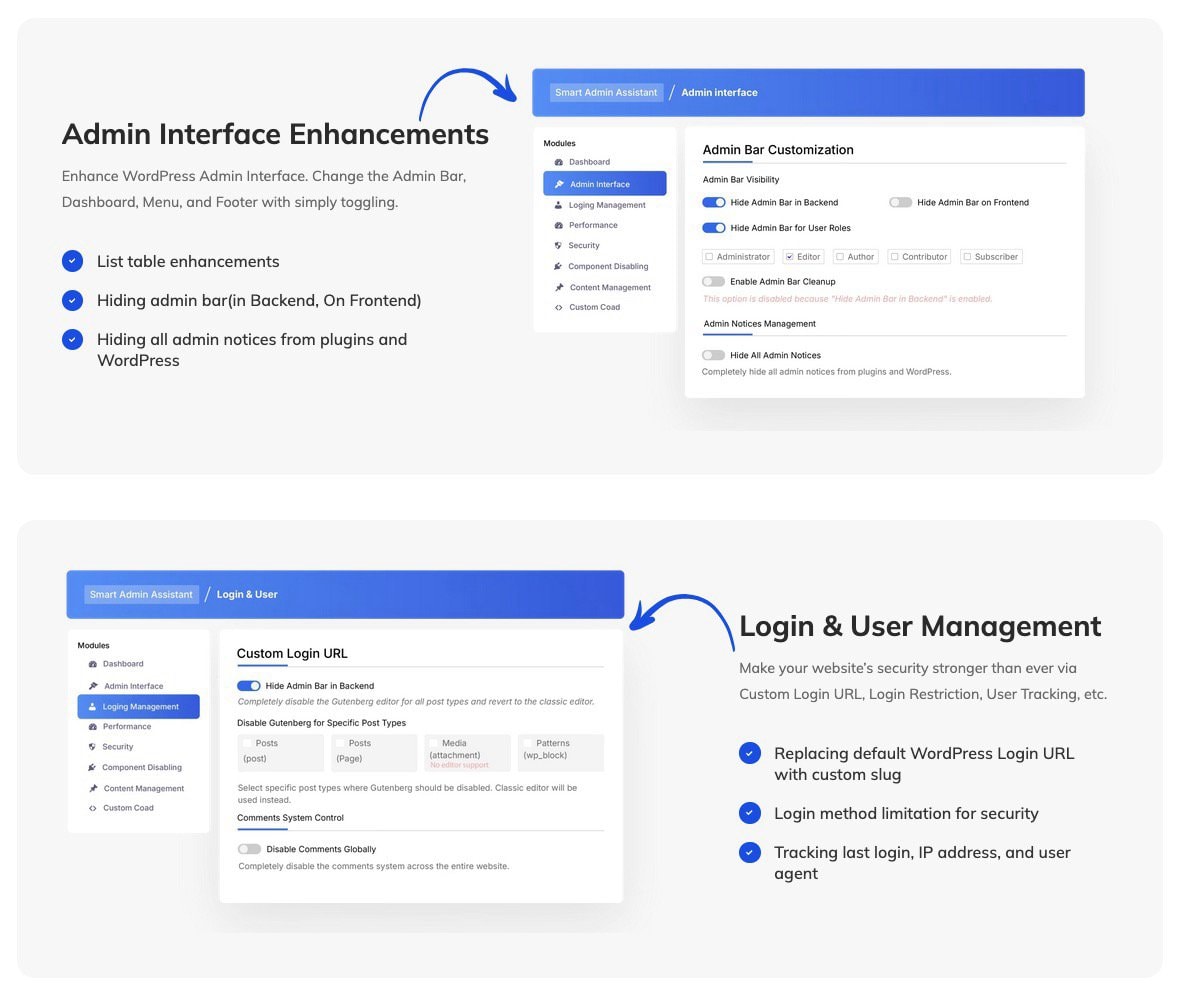
Task: Select Security in the Login & User sidebar
Action: click(117, 747)
